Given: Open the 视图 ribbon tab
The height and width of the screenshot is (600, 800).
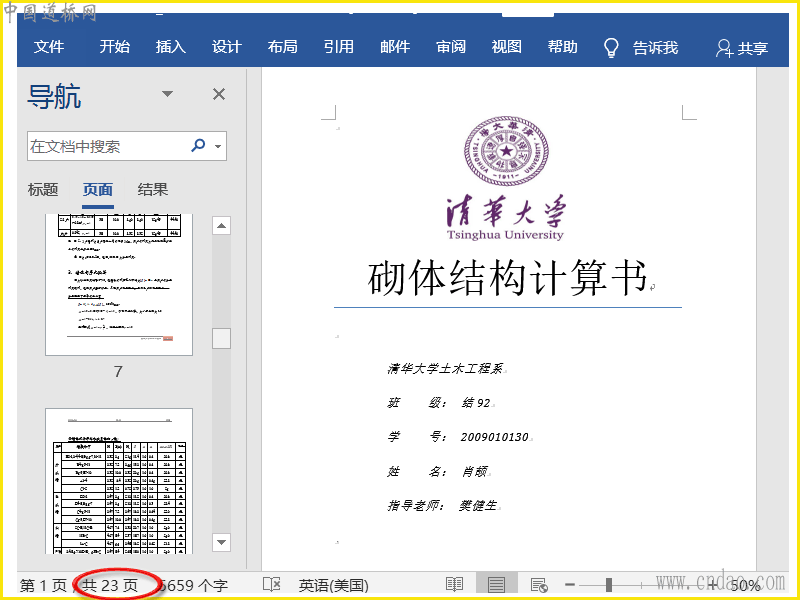Looking at the screenshot, I should click(507, 47).
